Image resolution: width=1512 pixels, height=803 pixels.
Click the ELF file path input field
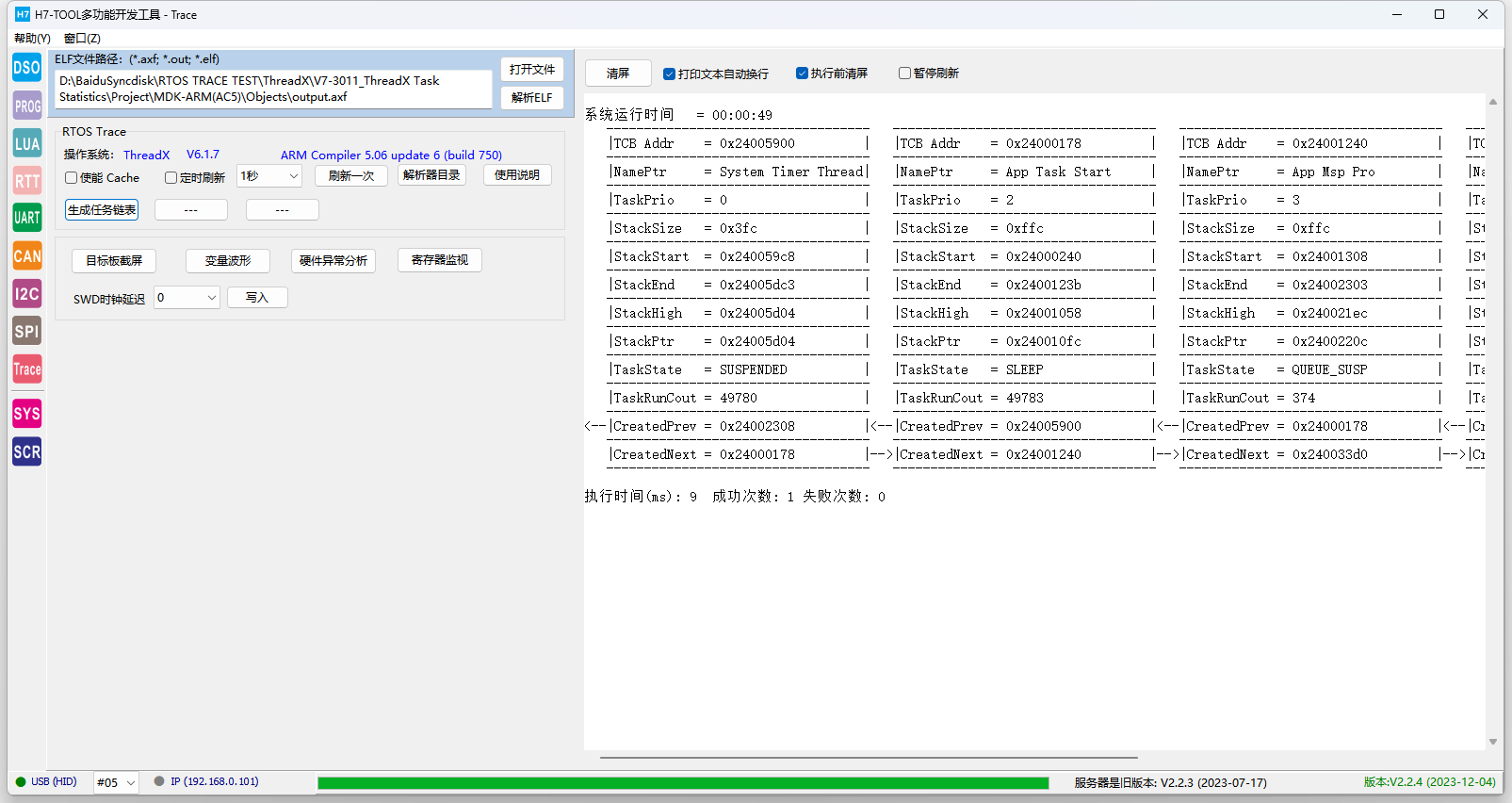tap(273, 89)
